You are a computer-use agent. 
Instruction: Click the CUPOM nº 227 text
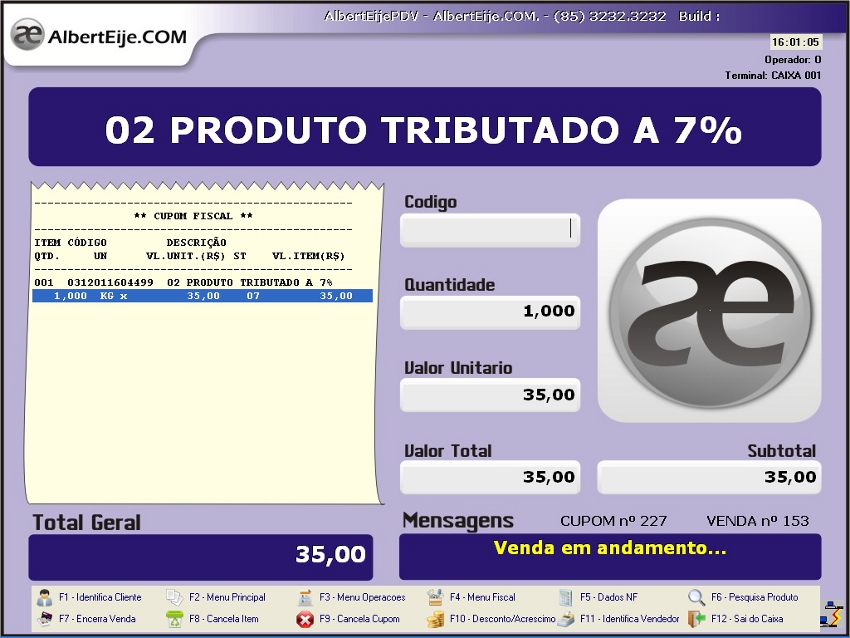click(614, 521)
